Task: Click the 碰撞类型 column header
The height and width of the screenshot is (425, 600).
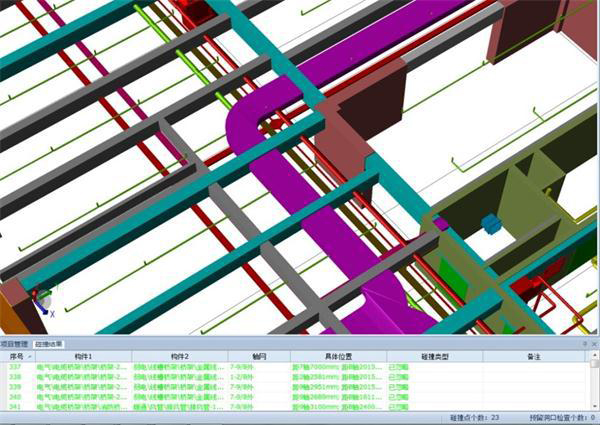Action: coord(435,357)
